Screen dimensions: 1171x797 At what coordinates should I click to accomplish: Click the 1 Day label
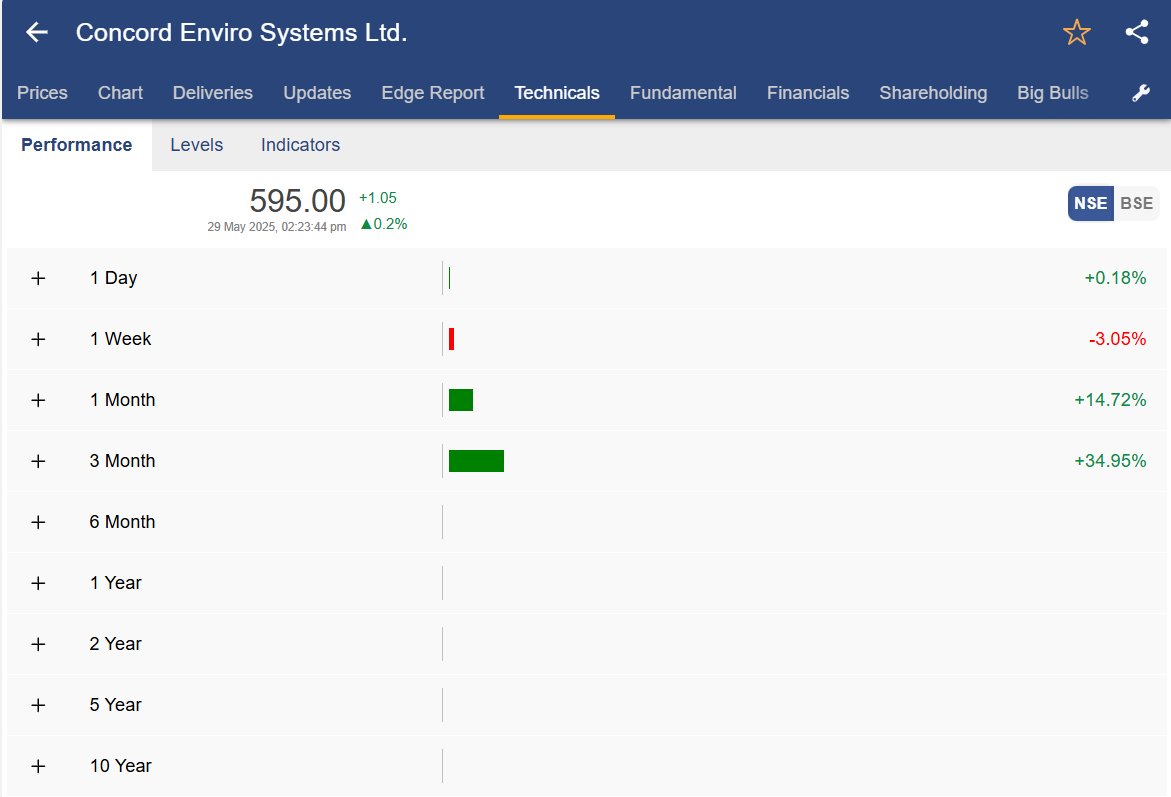(x=114, y=278)
